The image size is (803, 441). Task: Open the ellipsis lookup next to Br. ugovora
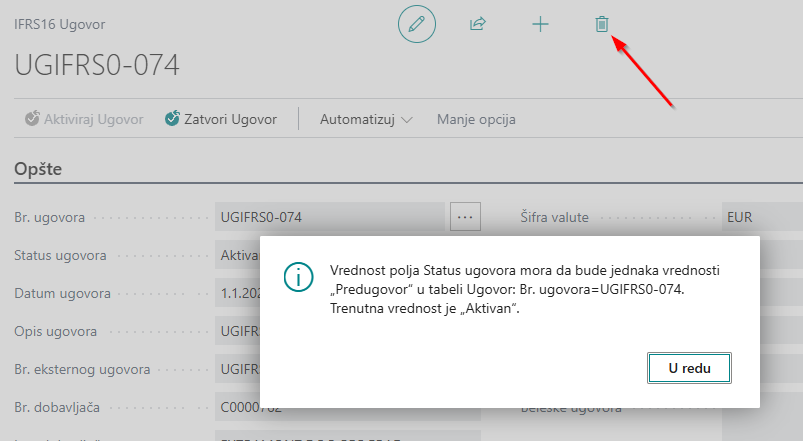pyautogui.click(x=465, y=217)
